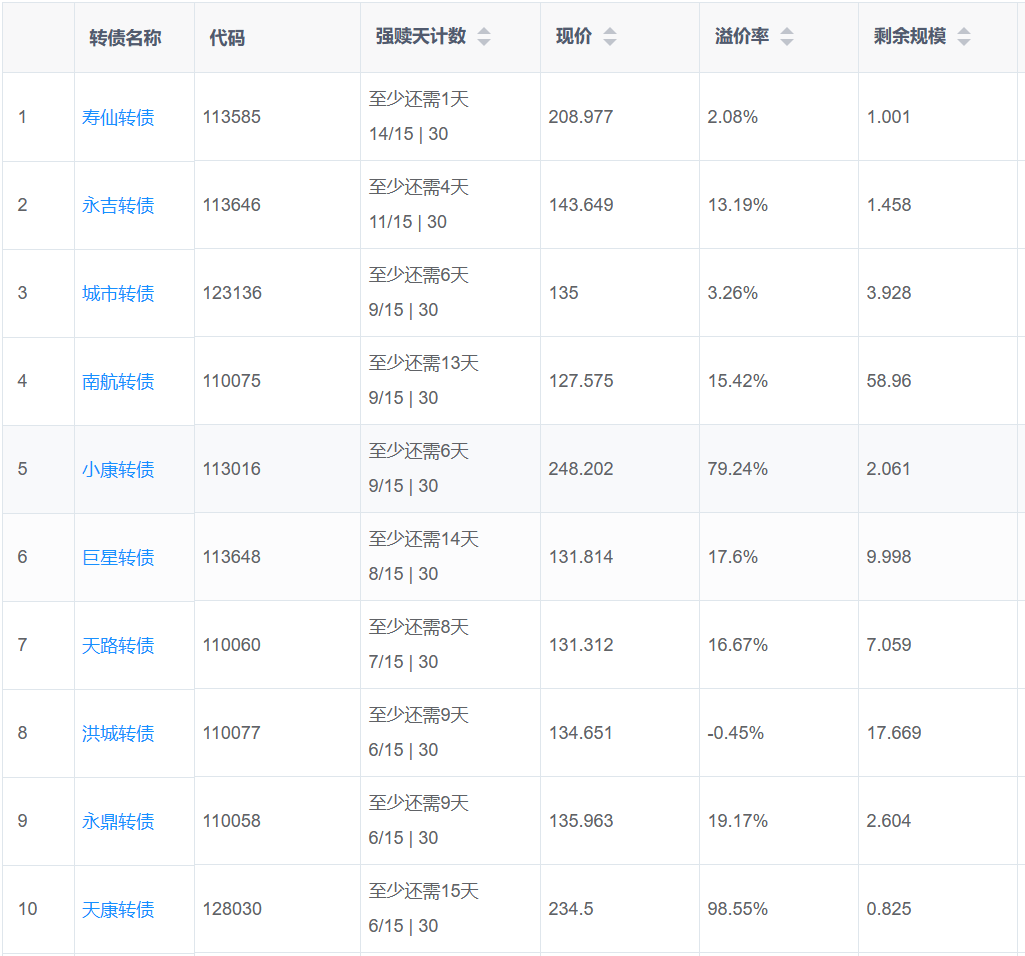Open the 巨星转债 bond page
The height and width of the screenshot is (956, 1025).
point(118,557)
